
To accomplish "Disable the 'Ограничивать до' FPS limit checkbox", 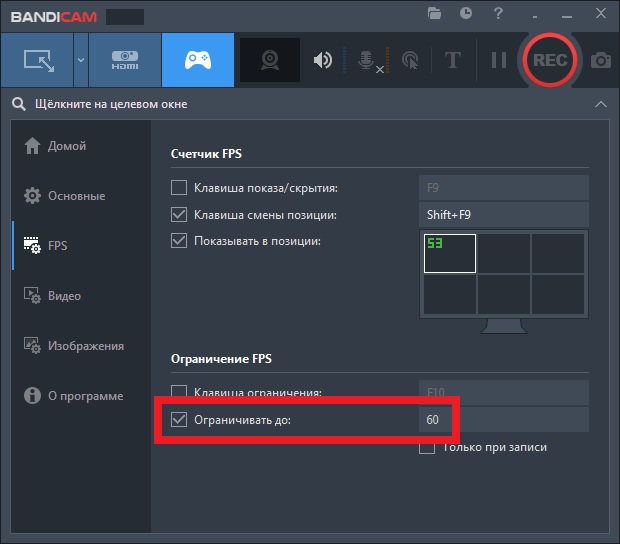I will click(x=179, y=419).
